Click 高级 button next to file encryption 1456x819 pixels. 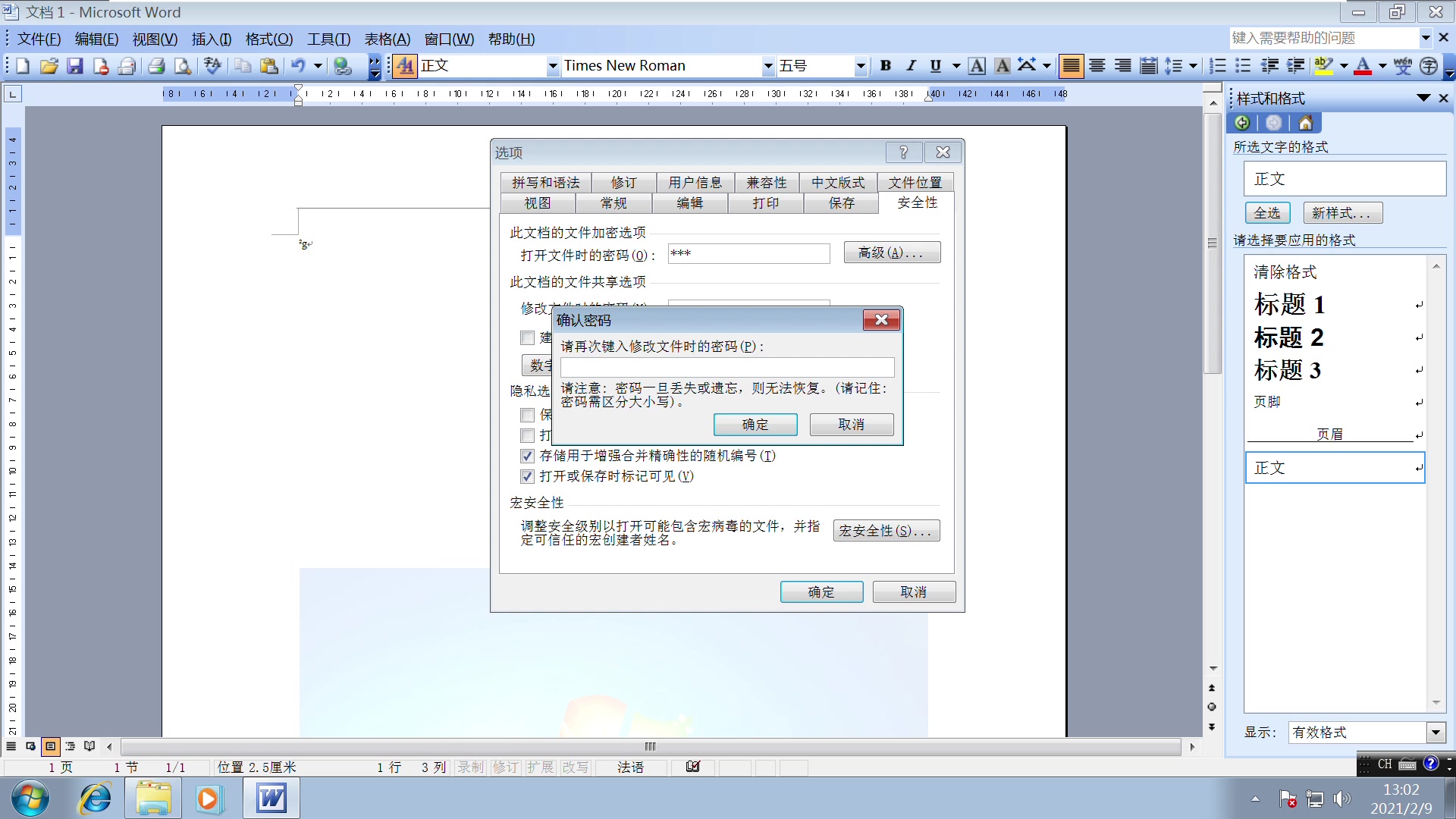click(x=889, y=253)
